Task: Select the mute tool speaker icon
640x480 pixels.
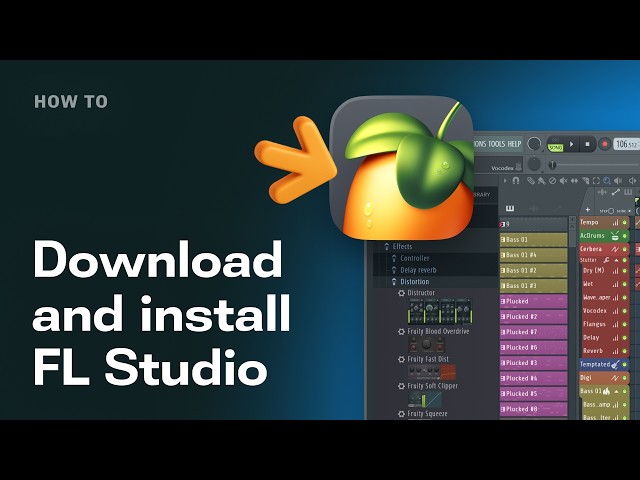Action: 563,180
